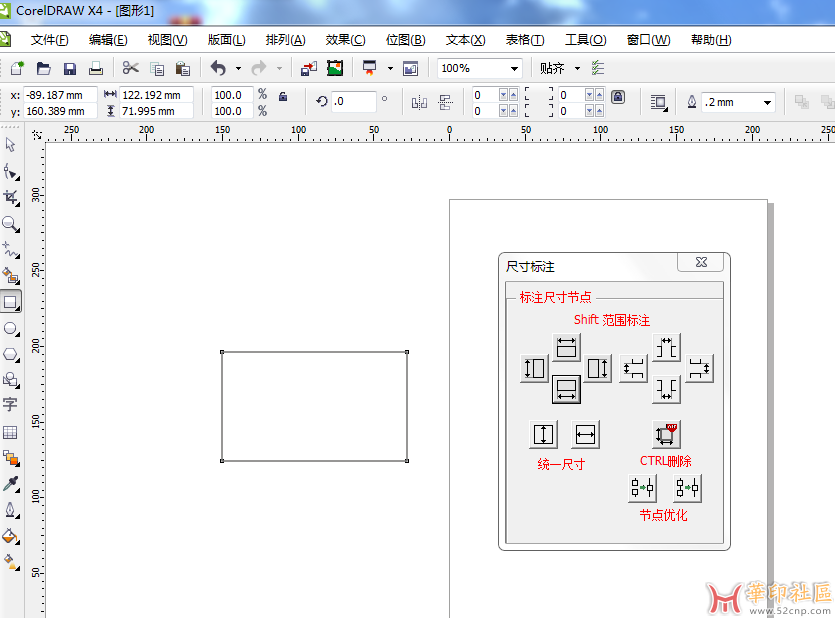Image resolution: width=835 pixels, height=618 pixels.
Task: Open the 排列(A) menu
Action: coord(285,40)
